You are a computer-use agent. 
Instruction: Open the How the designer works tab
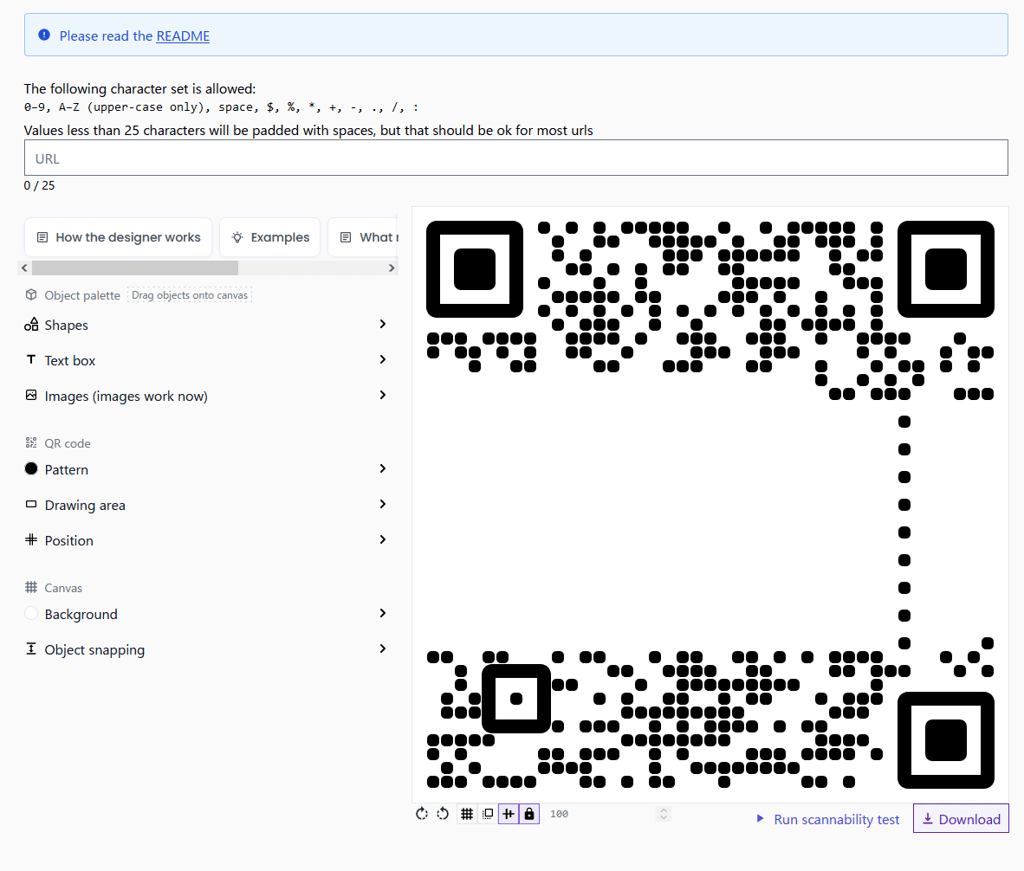click(x=118, y=237)
